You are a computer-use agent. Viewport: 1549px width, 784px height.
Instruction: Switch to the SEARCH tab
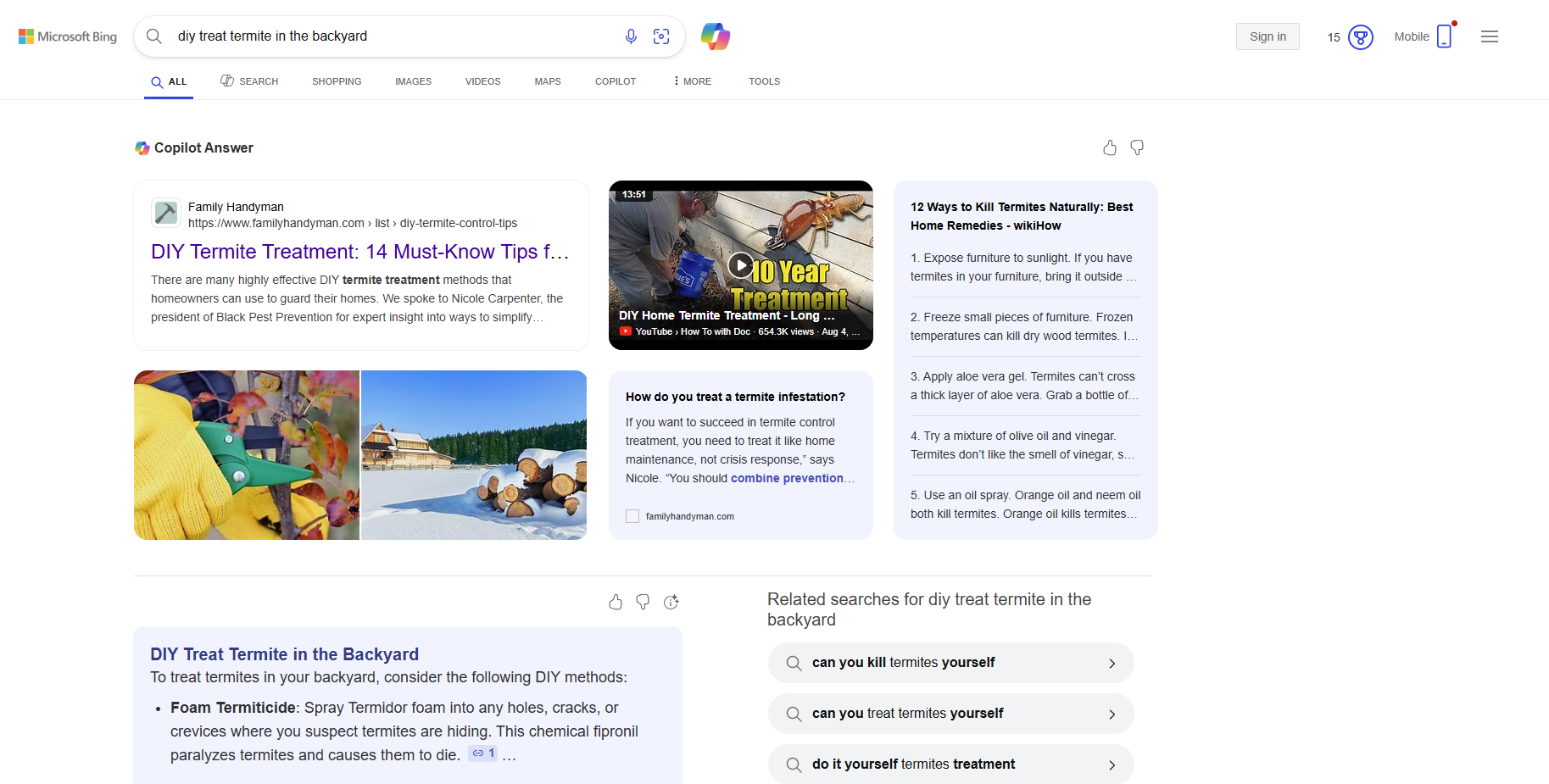click(x=249, y=81)
